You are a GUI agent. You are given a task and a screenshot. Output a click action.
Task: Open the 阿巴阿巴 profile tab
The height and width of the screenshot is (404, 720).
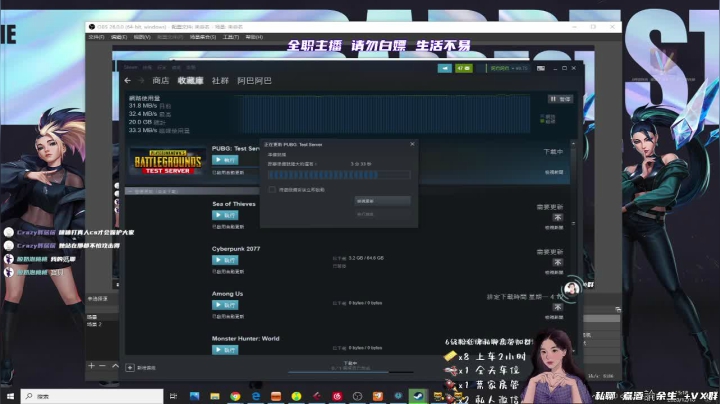254,80
